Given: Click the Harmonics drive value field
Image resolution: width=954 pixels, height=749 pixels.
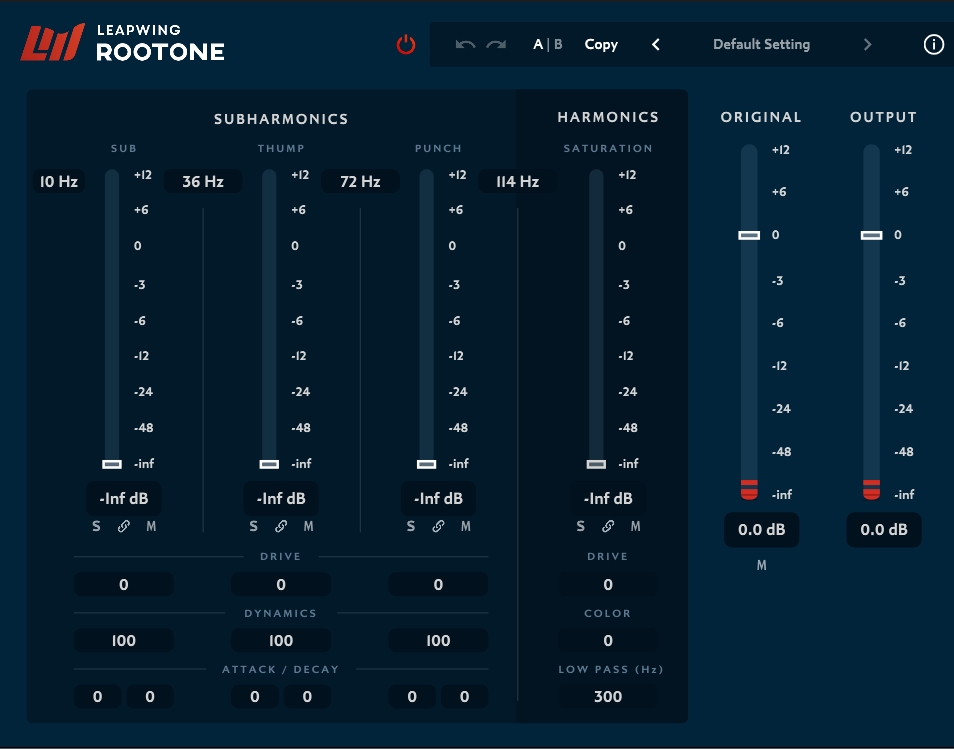Looking at the screenshot, I should tap(608, 585).
